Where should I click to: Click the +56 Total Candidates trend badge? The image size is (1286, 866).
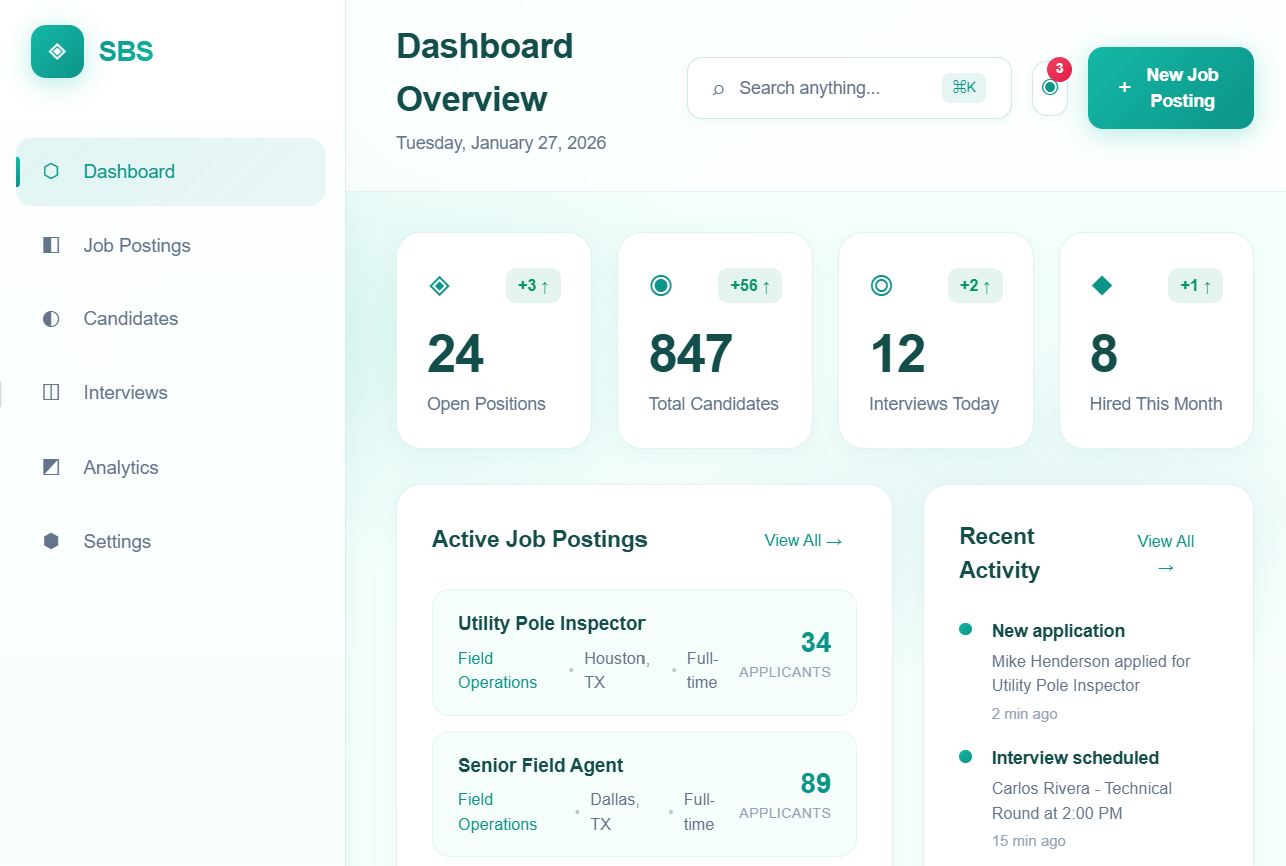(749, 286)
